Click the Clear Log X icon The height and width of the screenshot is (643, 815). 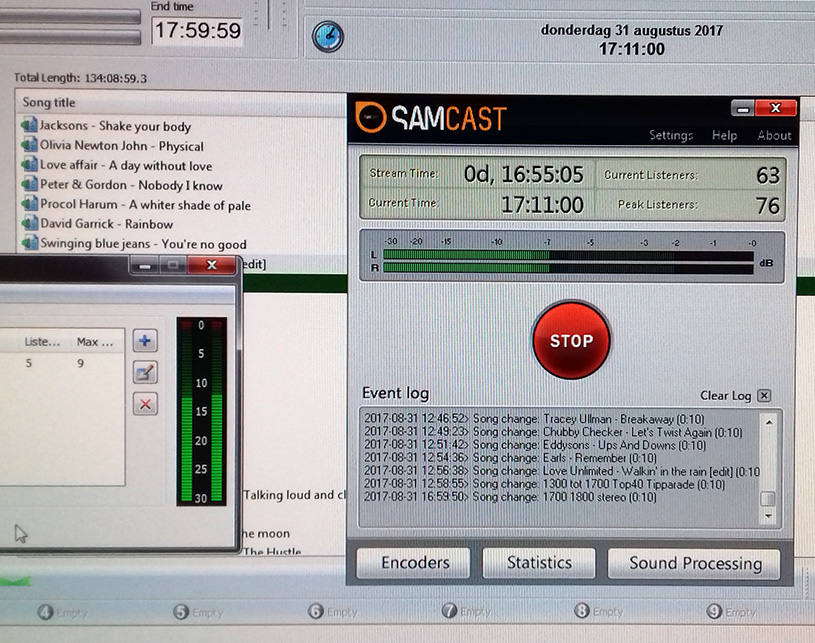(x=764, y=395)
